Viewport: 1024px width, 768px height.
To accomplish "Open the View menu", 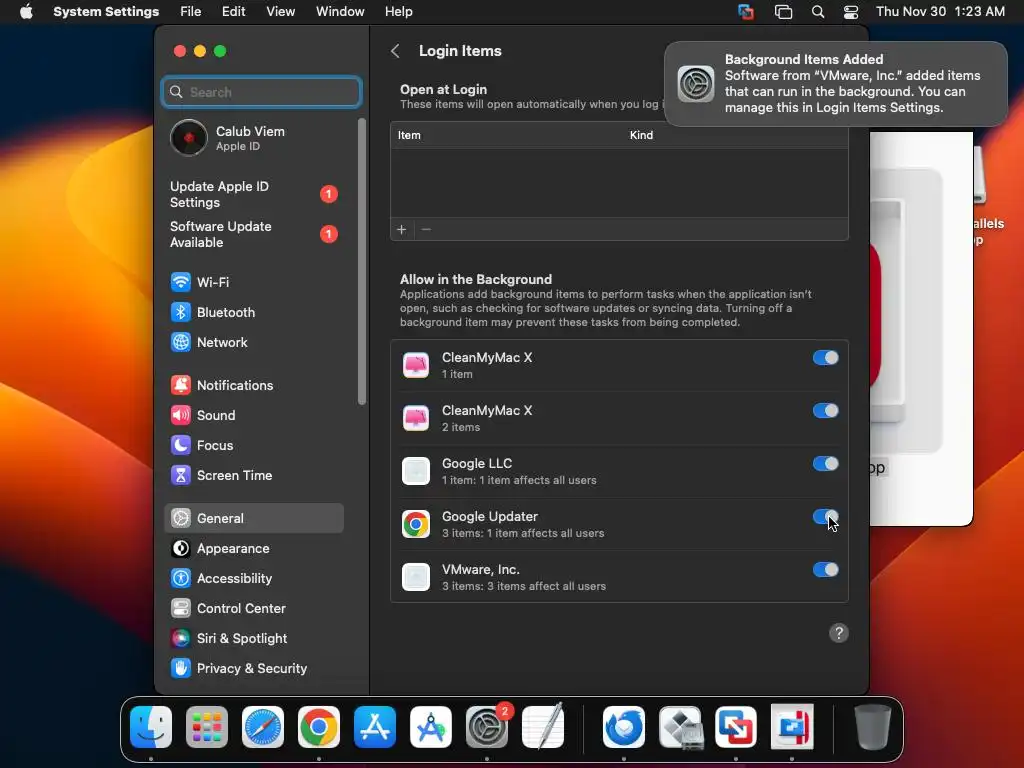I will [281, 12].
